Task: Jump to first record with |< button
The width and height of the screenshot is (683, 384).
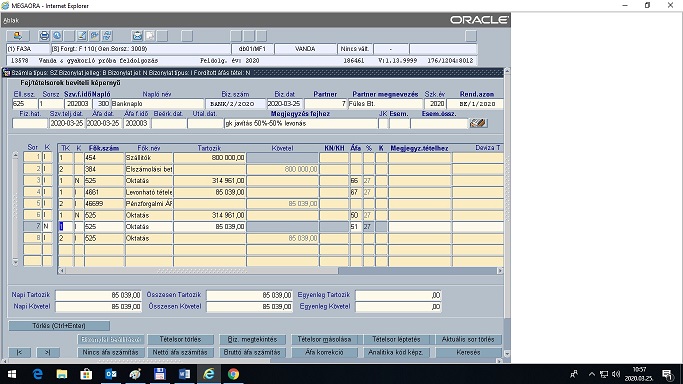Action: tap(19, 352)
